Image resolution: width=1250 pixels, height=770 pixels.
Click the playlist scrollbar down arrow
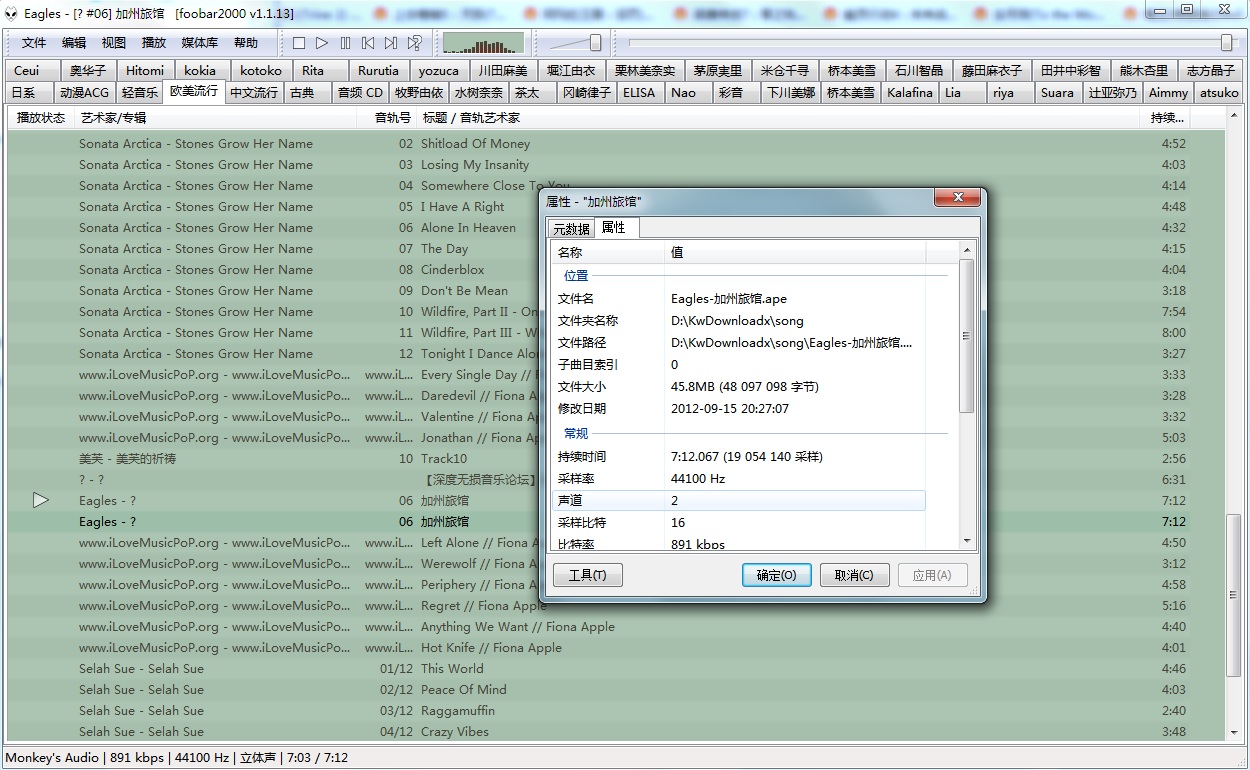click(x=1233, y=735)
